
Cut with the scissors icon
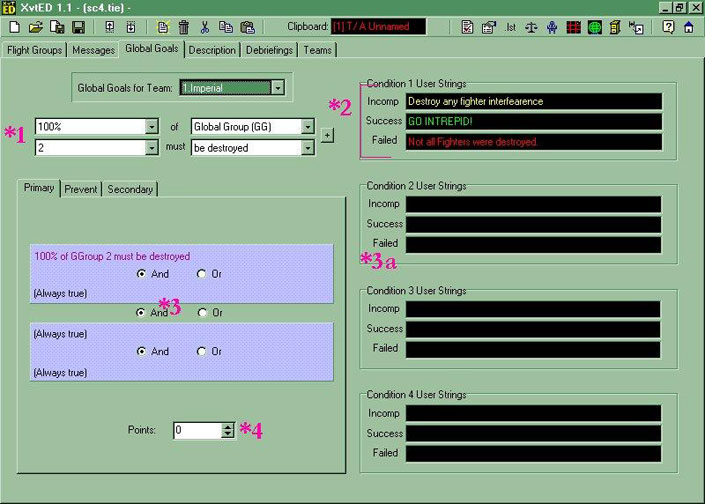click(x=205, y=27)
